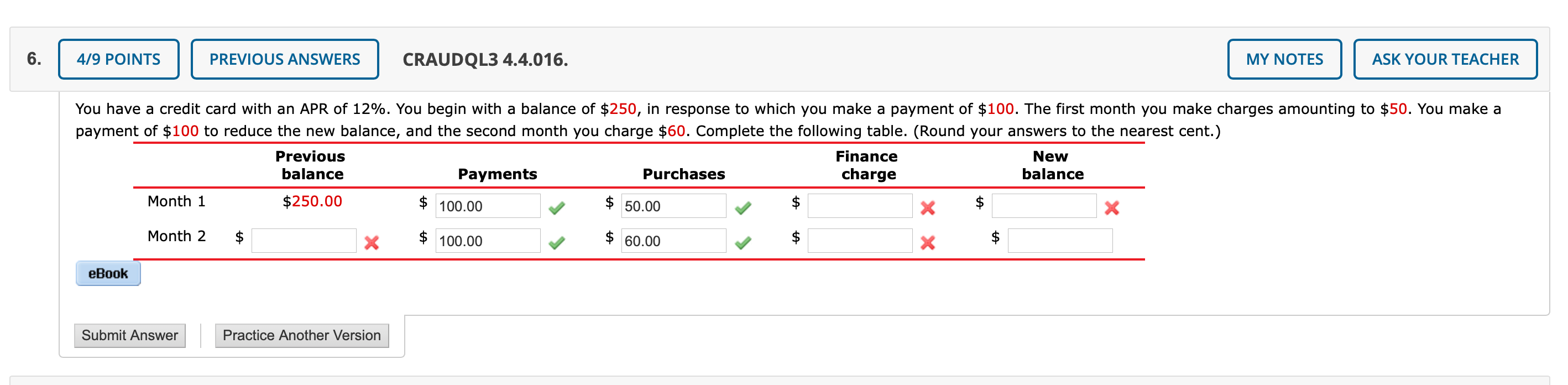This screenshot has width=1568, height=385.
Task: Click green checkmark beside Month 2 Purchases
Action: point(743,243)
